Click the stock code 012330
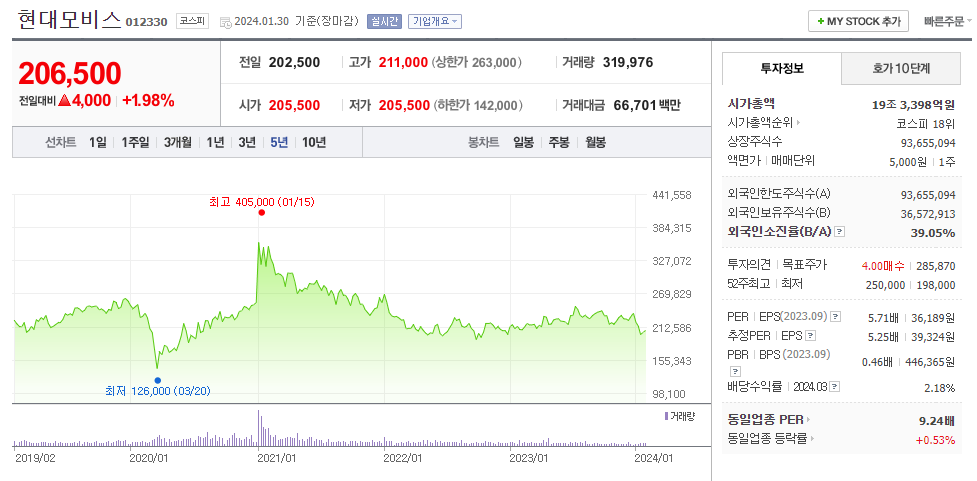Screen dimensions: 977x481 point(146,22)
